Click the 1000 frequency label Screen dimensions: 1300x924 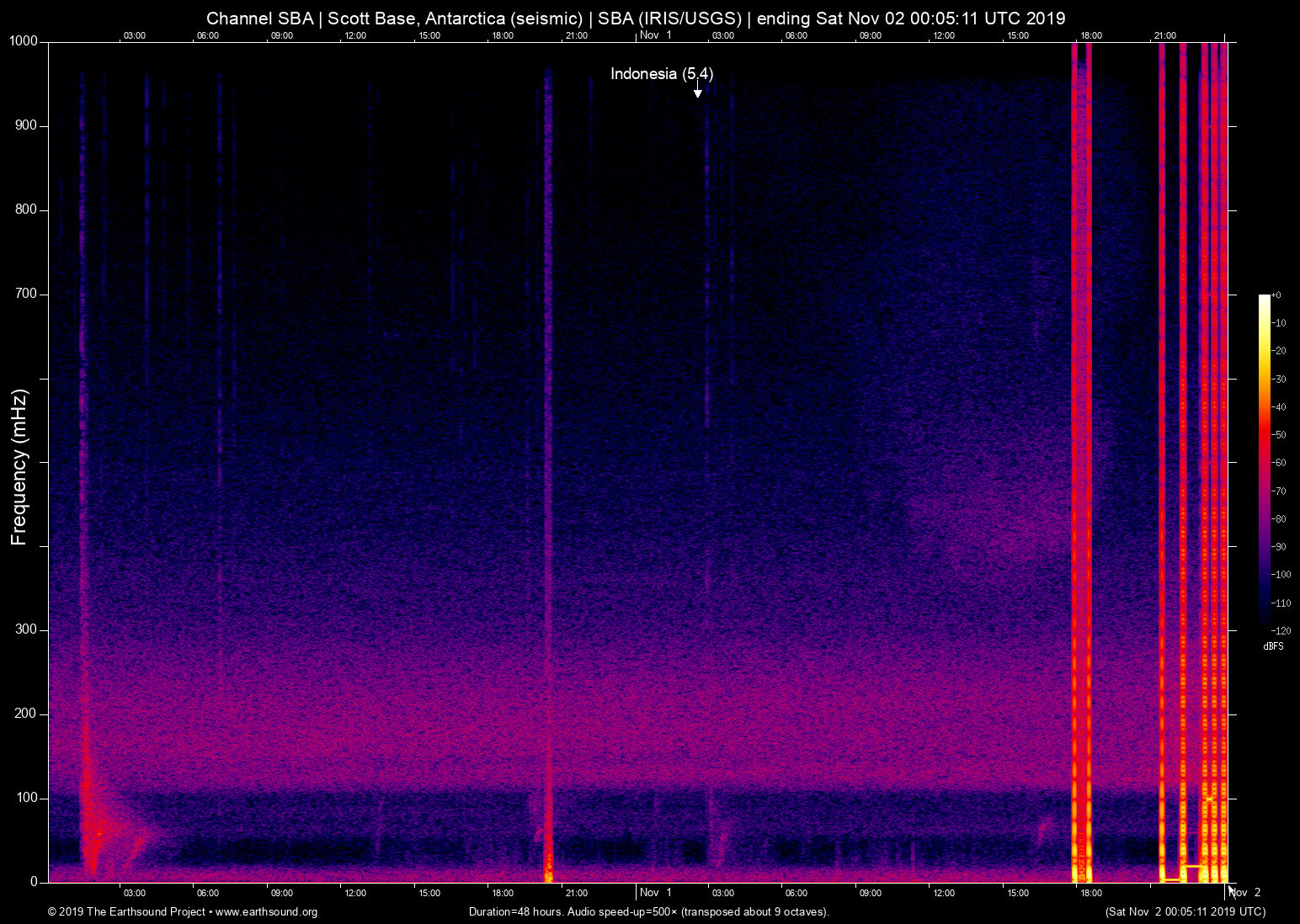coord(25,40)
